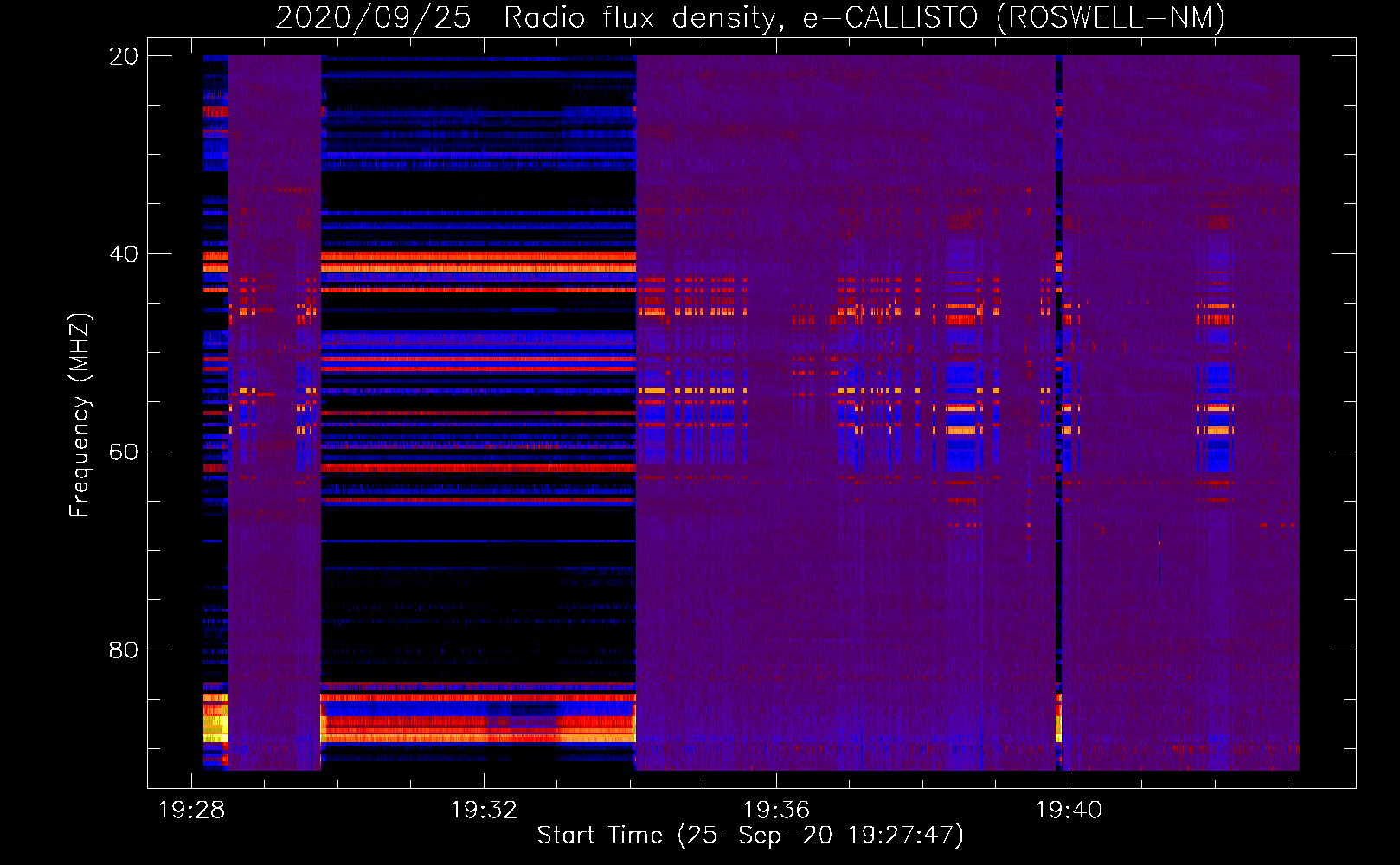The image size is (1400, 865).
Task: Select the frequency tick label '20'
Action: [x=124, y=56]
